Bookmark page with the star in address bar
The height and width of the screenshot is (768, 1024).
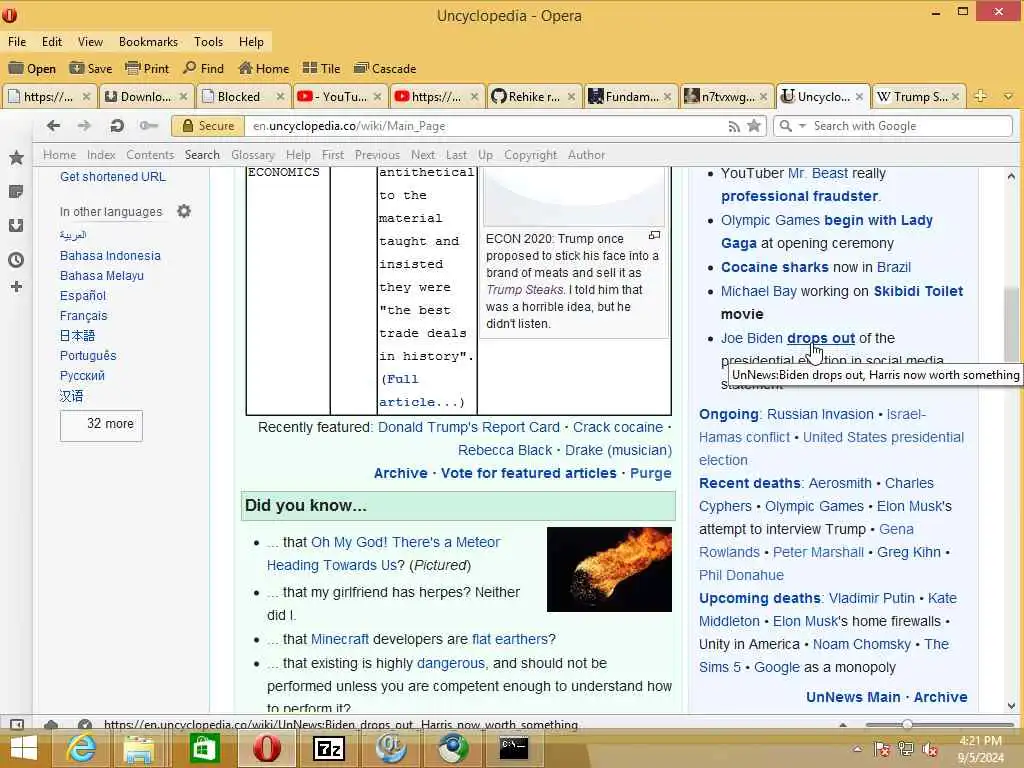[754, 126]
